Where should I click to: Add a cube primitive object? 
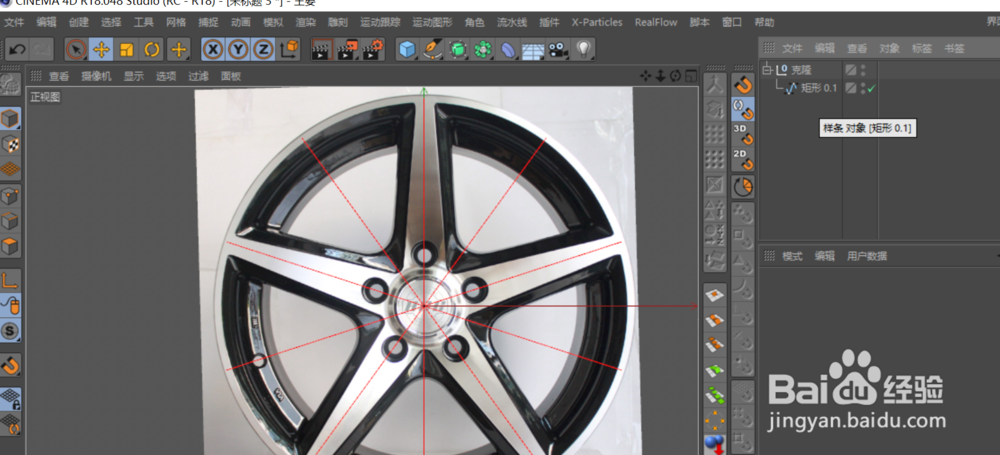click(408, 49)
